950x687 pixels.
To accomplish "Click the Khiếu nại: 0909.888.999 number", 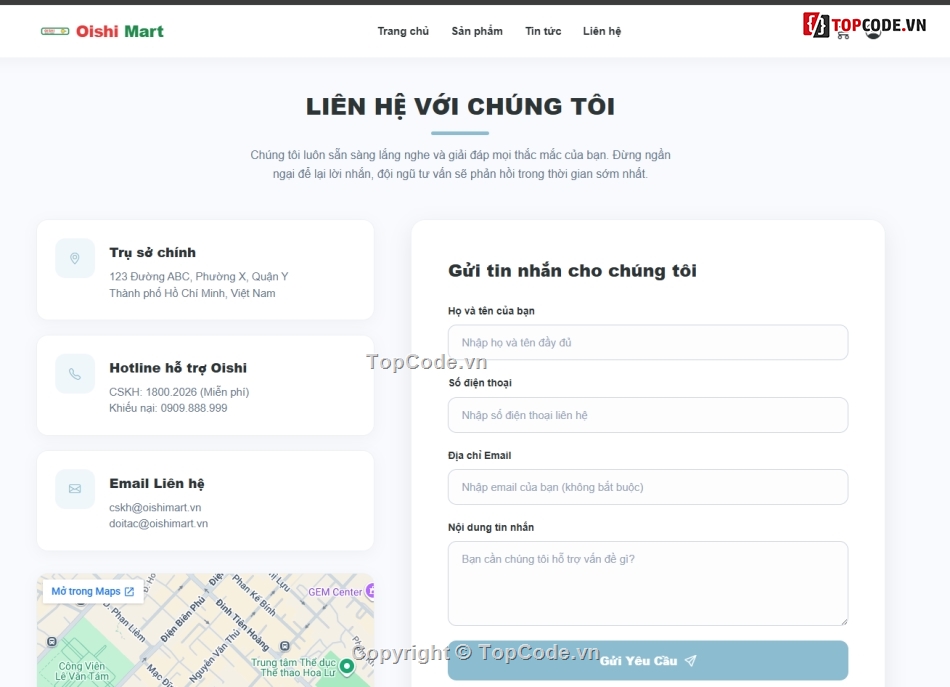I will click(x=168, y=408).
